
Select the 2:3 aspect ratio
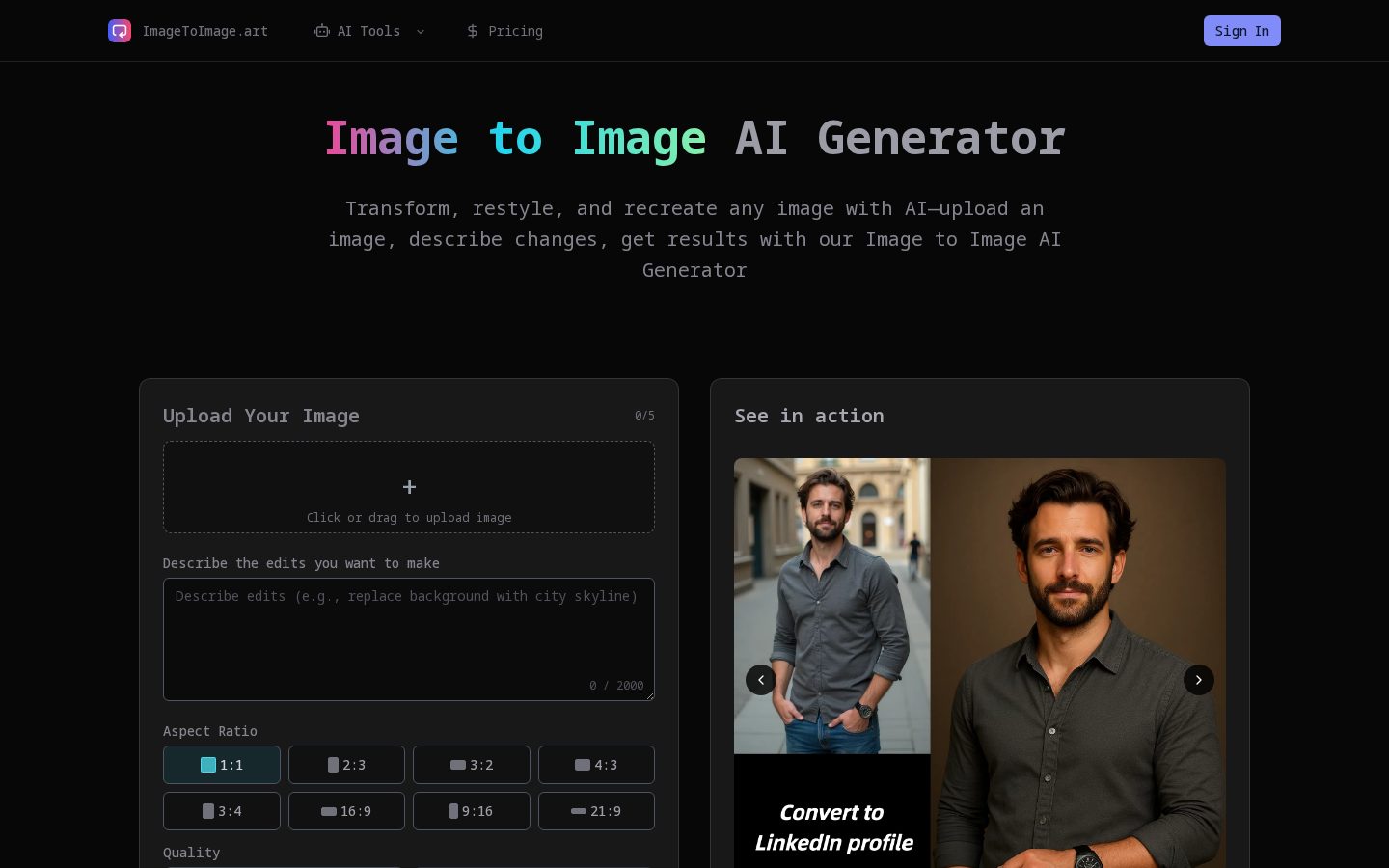pyautogui.click(x=346, y=765)
